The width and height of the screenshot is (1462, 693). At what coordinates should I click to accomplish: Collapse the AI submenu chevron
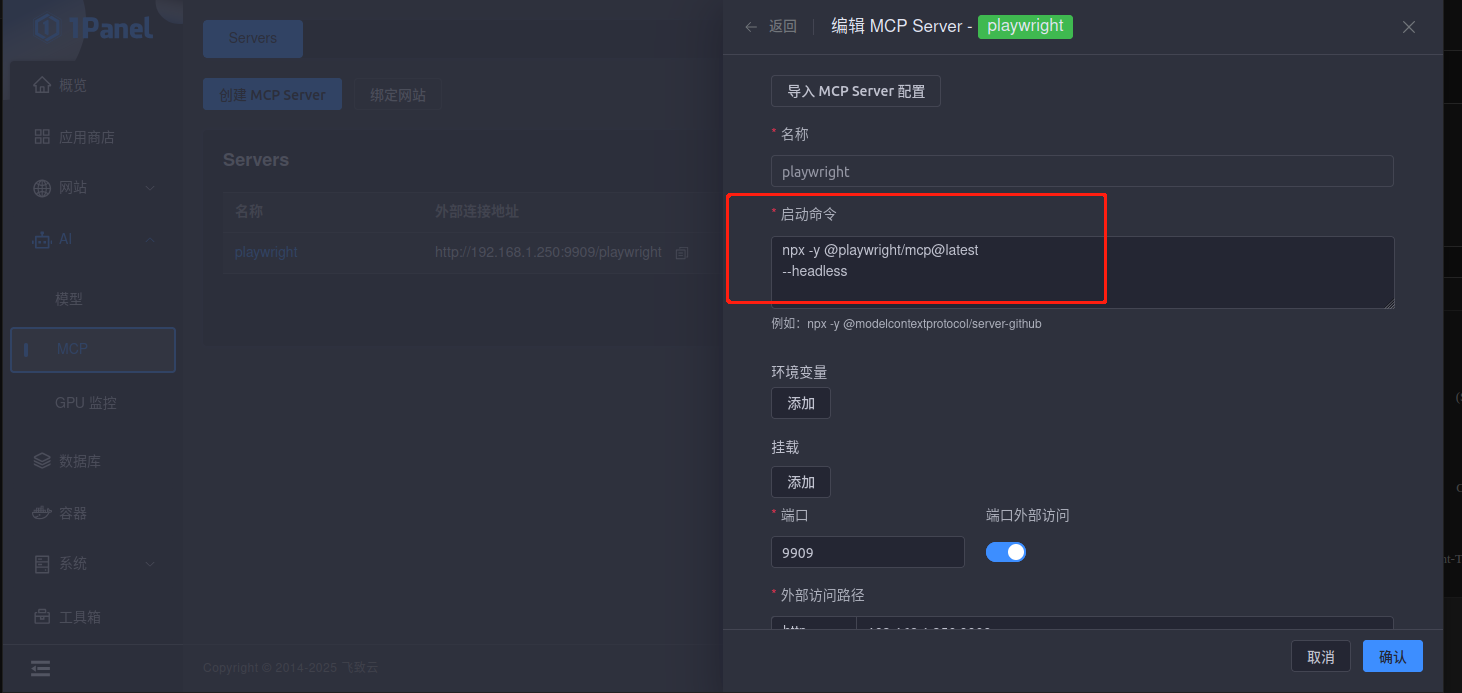coord(150,240)
